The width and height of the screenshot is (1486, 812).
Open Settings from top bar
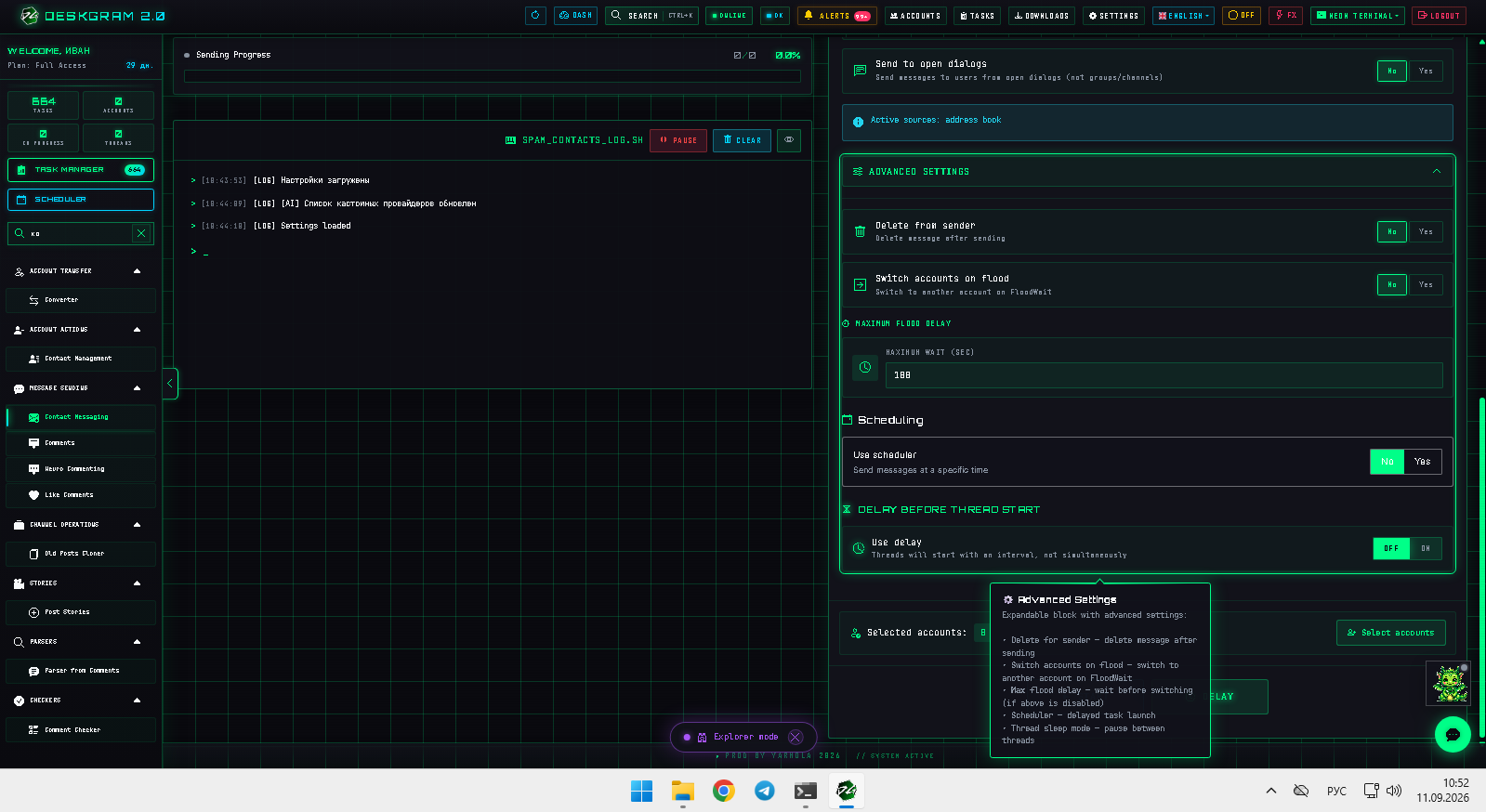1113,16
